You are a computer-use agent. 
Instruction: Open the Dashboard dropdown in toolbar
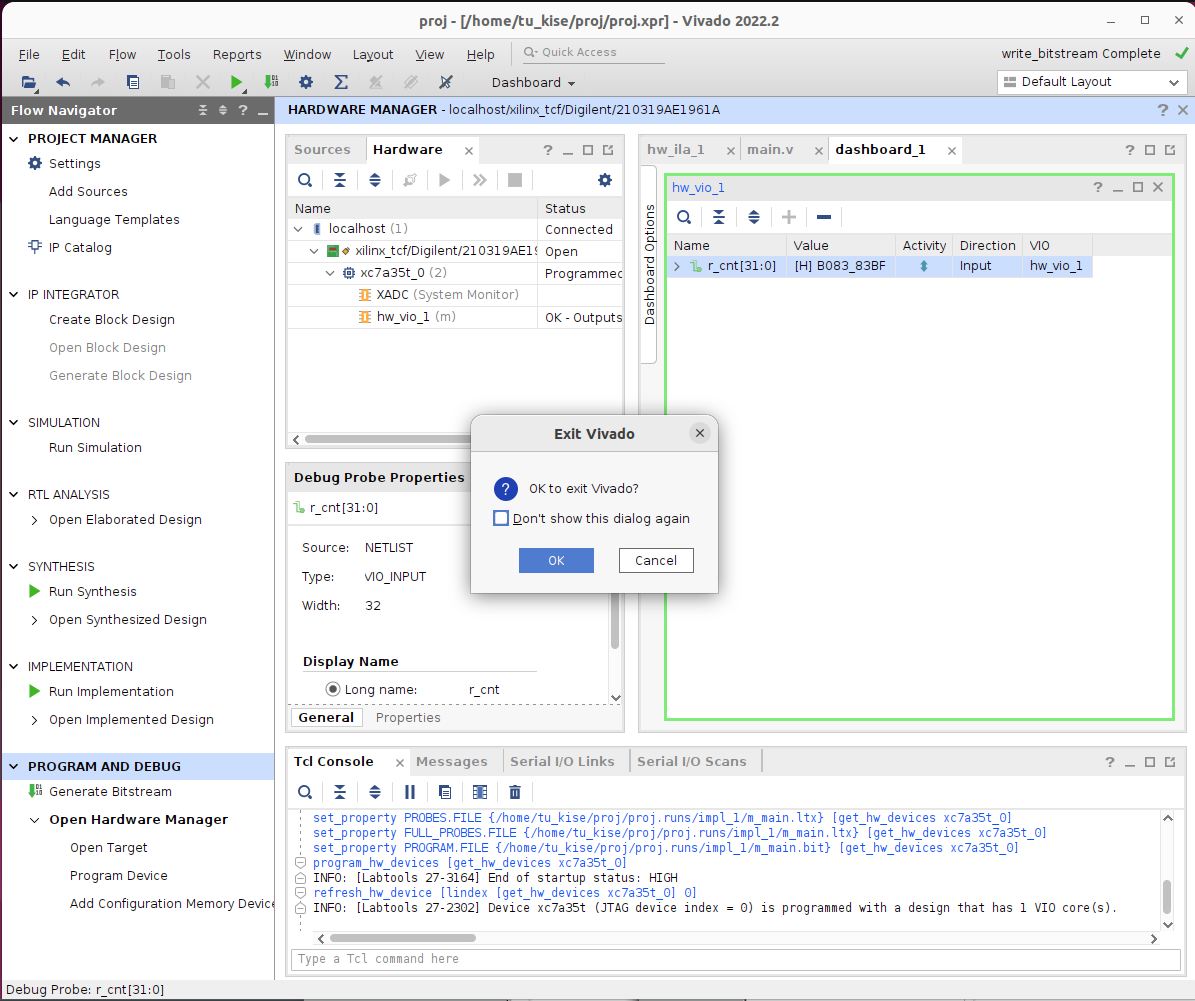click(x=533, y=83)
